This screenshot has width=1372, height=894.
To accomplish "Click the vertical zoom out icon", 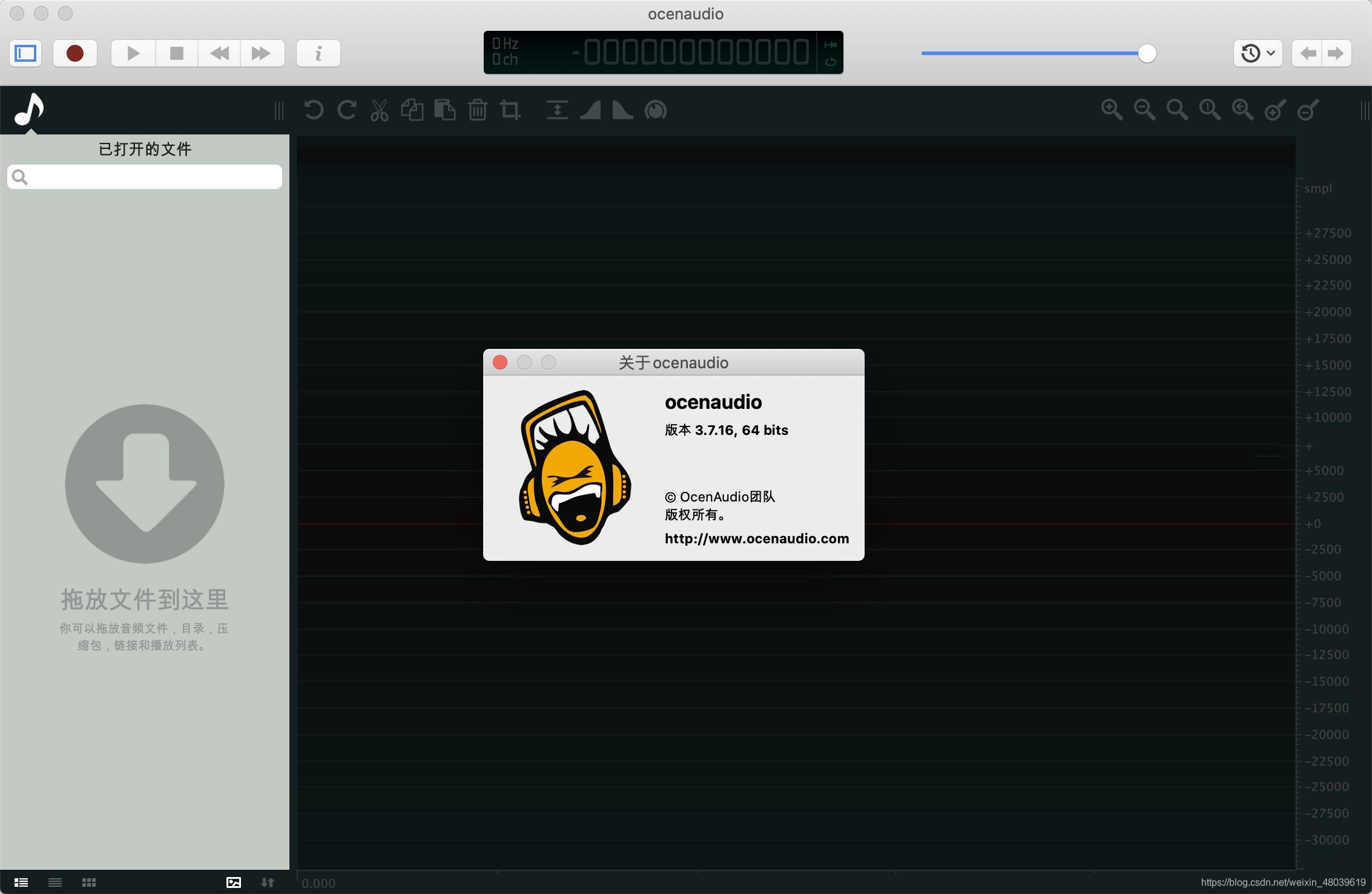I will pos(1308,110).
